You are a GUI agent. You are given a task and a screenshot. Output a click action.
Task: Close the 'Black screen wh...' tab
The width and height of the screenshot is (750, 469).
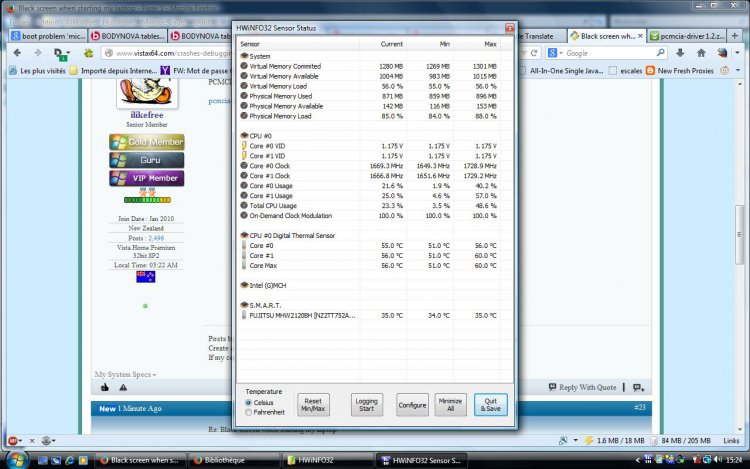pyautogui.click(x=640, y=36)
